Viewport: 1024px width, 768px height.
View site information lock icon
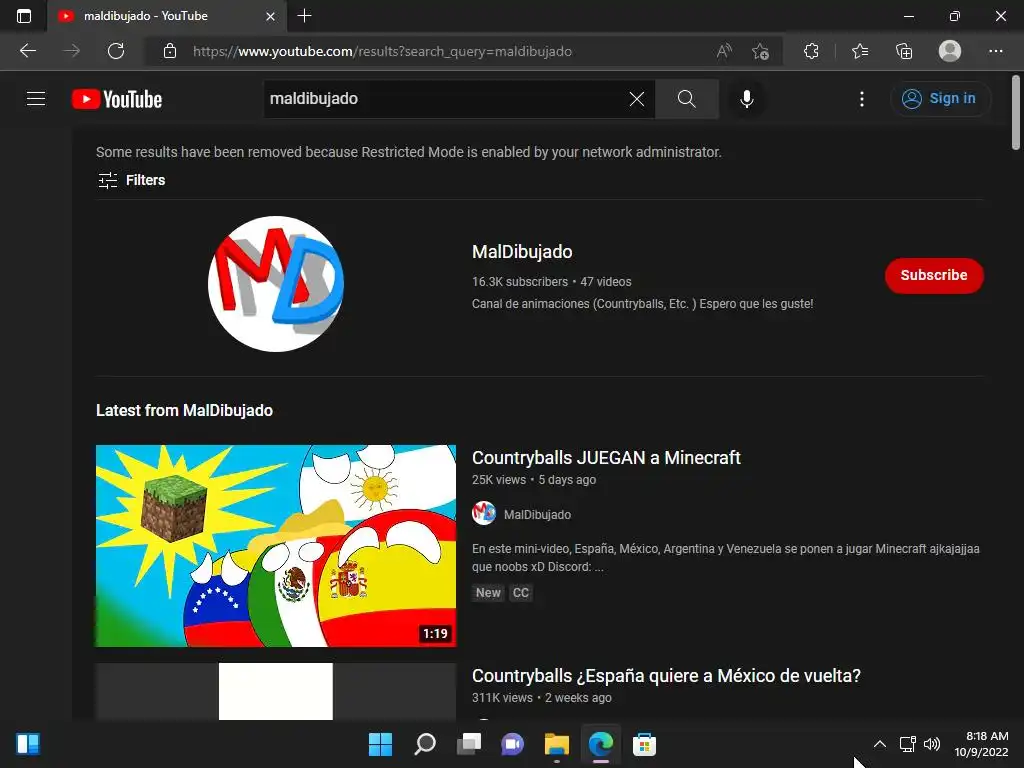[170, 51]
